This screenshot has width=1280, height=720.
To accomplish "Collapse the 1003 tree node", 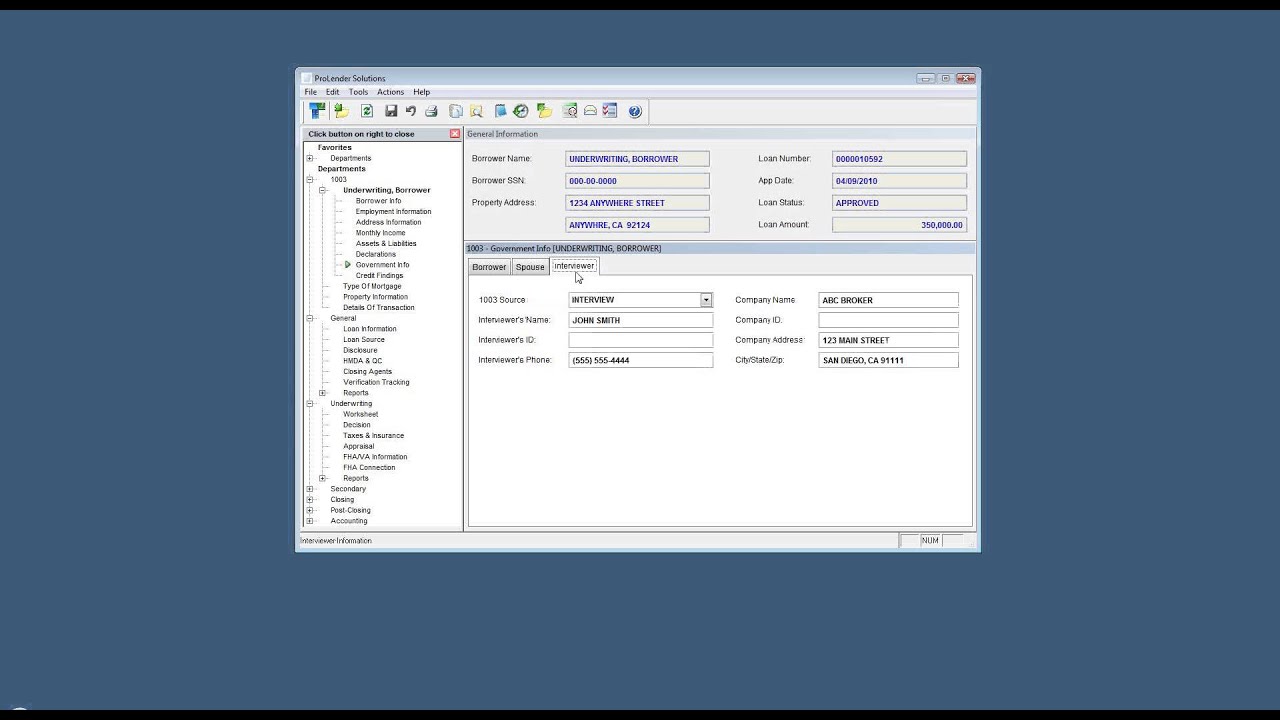I will pos(310,179).
